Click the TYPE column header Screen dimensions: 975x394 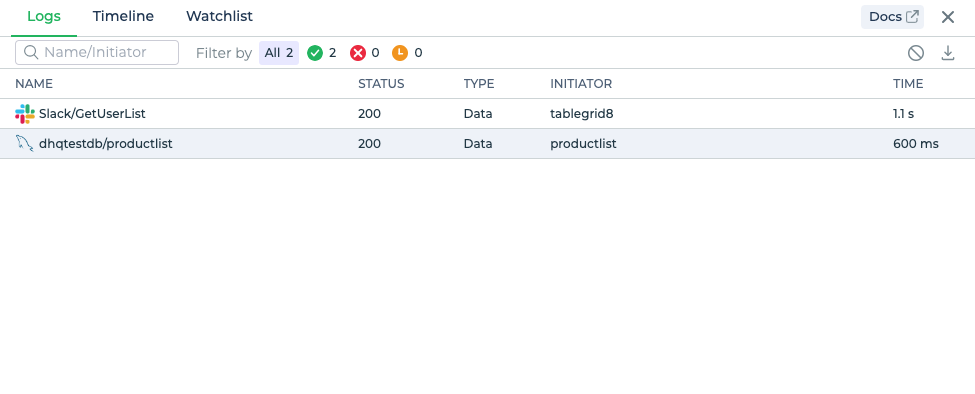pyautogui.click(x=479, y=84)
